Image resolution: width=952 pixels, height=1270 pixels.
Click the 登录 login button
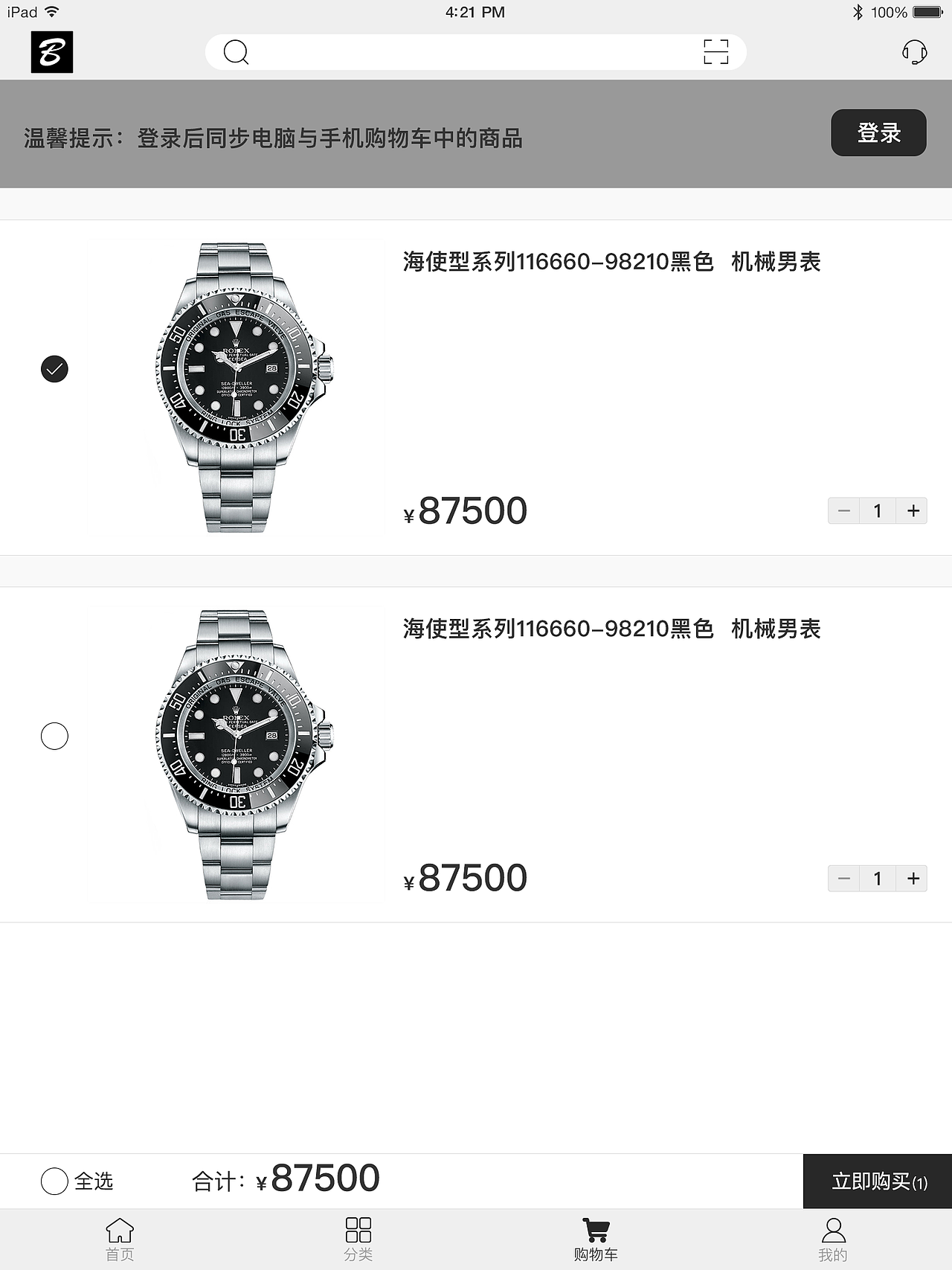coord(878,132)
